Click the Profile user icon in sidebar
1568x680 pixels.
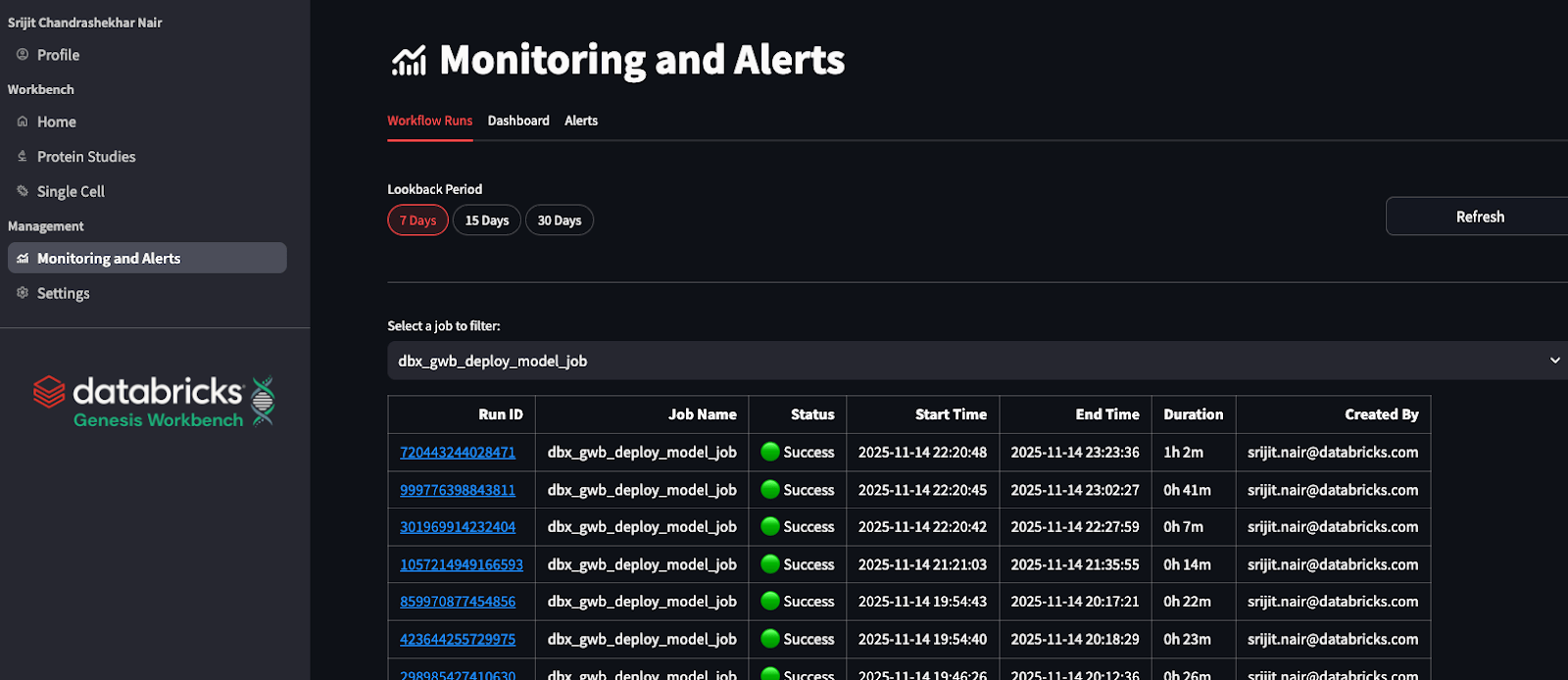coord(23,55)
